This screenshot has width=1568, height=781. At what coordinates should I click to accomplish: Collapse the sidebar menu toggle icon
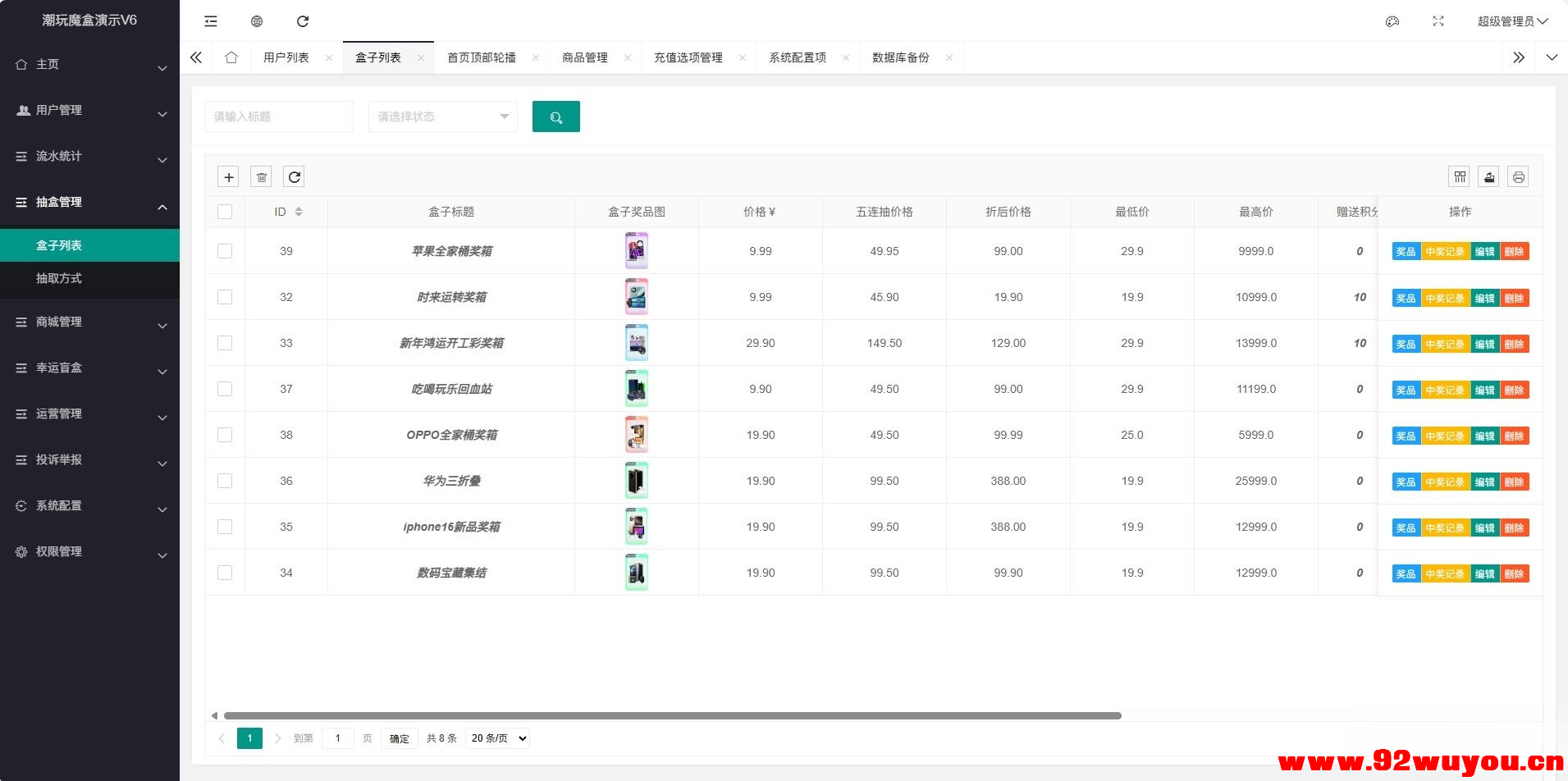tap(211, 21)
